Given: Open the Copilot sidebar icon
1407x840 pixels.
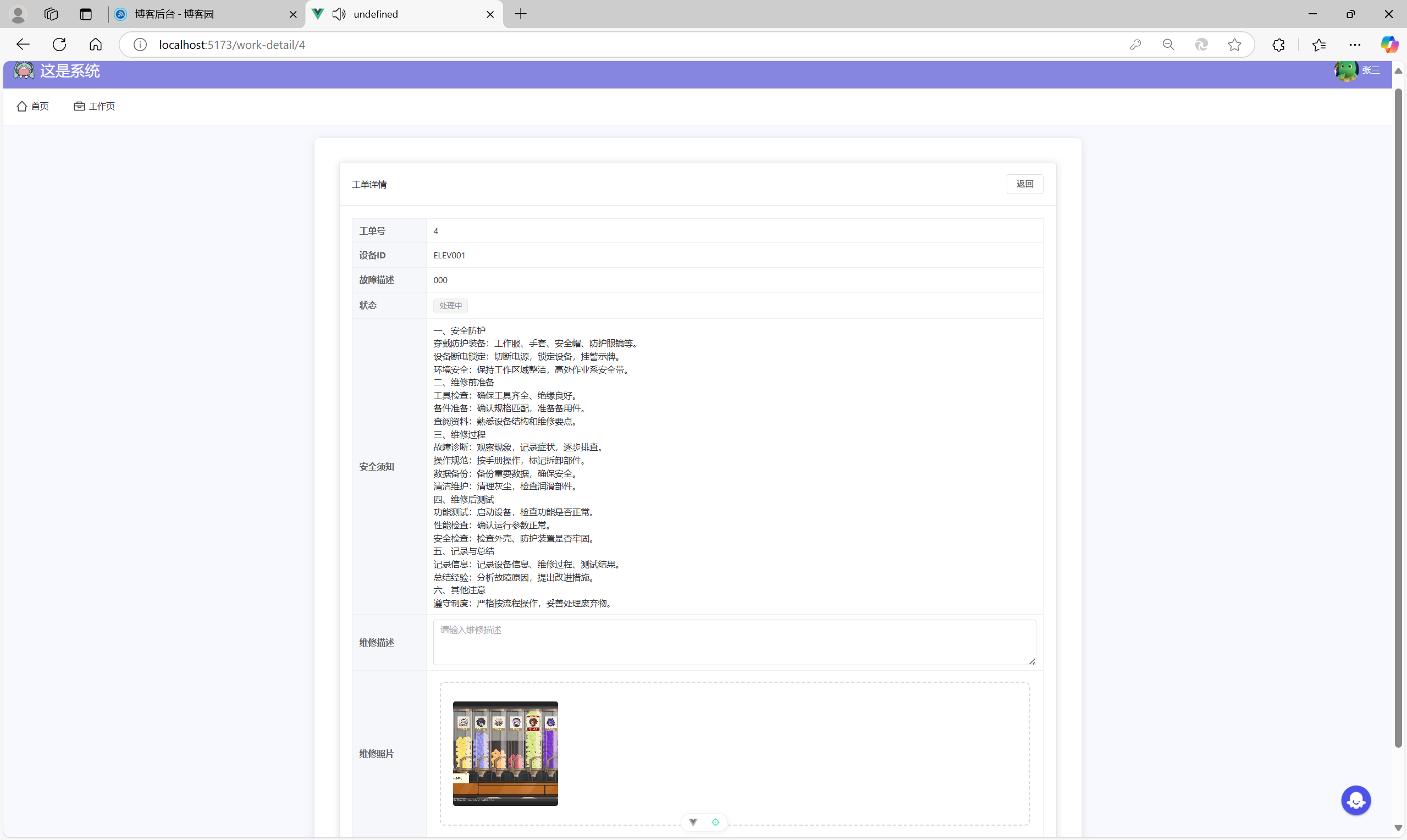Looking at the screenshot, I should coord(1388,45).
